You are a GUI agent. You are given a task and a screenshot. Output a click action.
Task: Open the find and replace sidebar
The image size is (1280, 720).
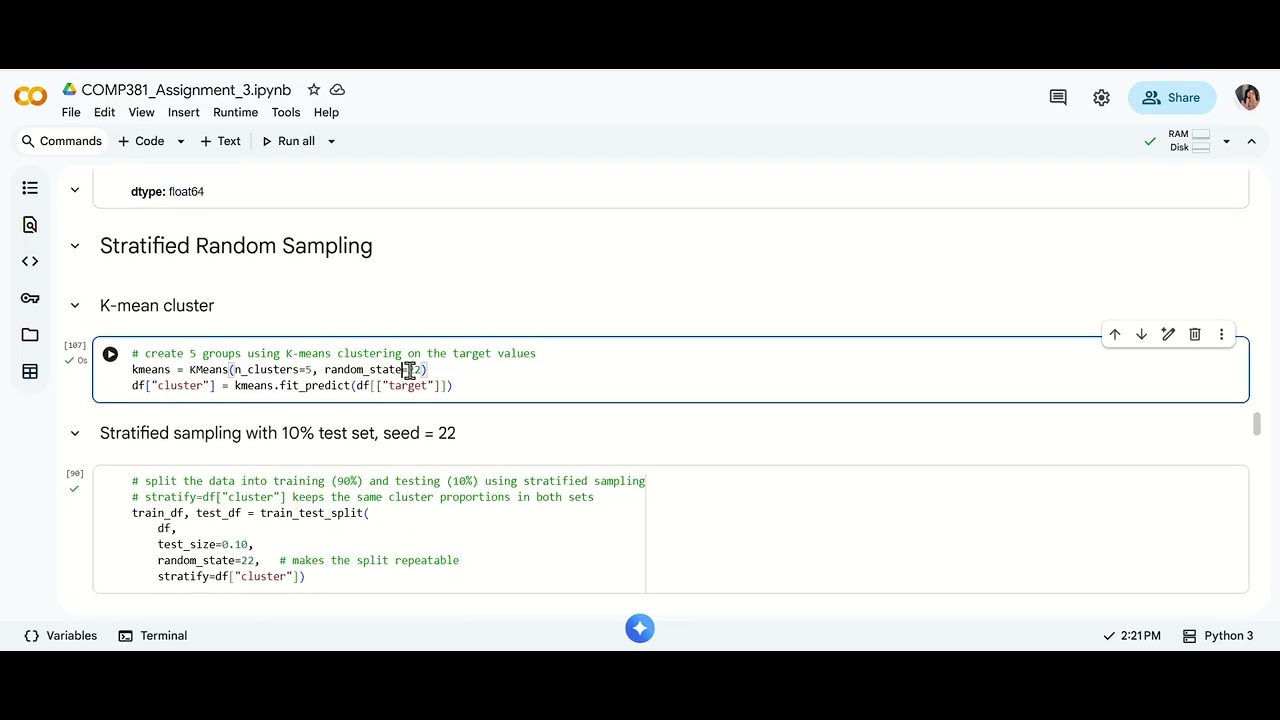30,225
